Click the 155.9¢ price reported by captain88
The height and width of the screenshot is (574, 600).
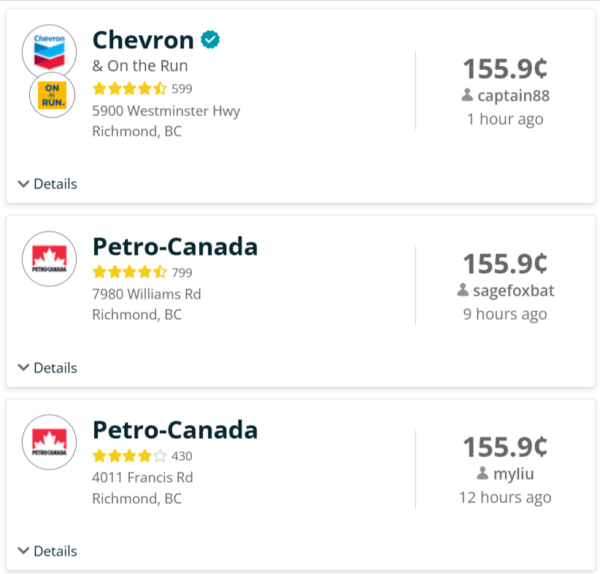click(x=504, y=69)
